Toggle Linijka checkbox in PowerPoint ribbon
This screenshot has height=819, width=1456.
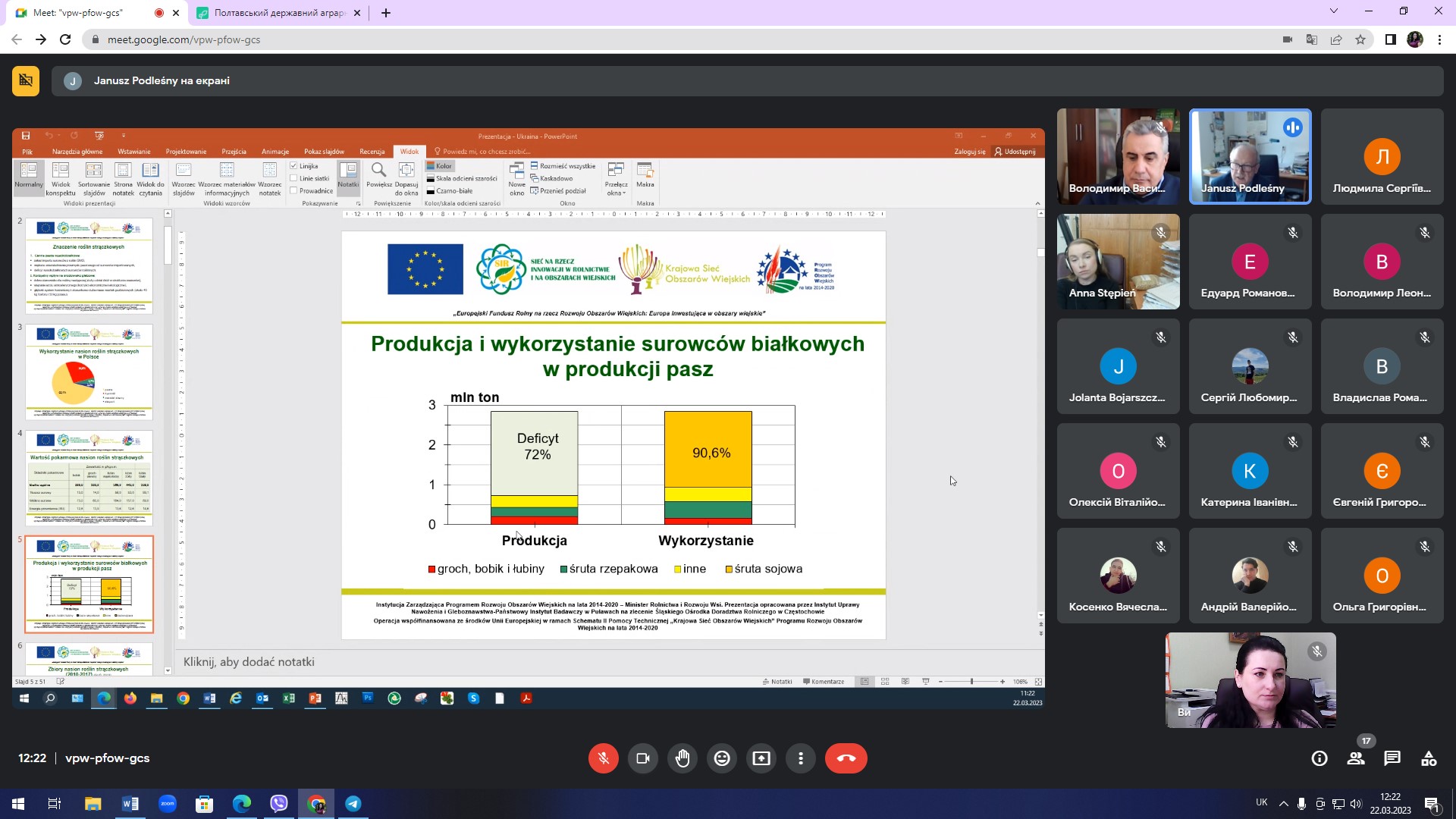[293, 166]
